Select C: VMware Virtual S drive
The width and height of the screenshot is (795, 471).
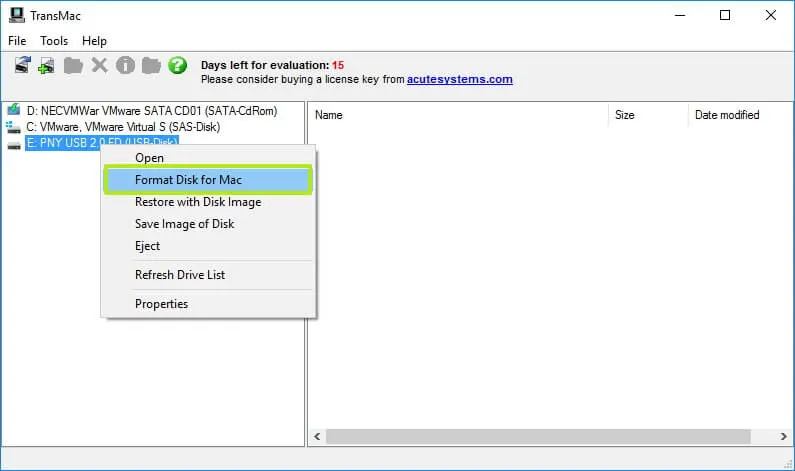[123, 127]
